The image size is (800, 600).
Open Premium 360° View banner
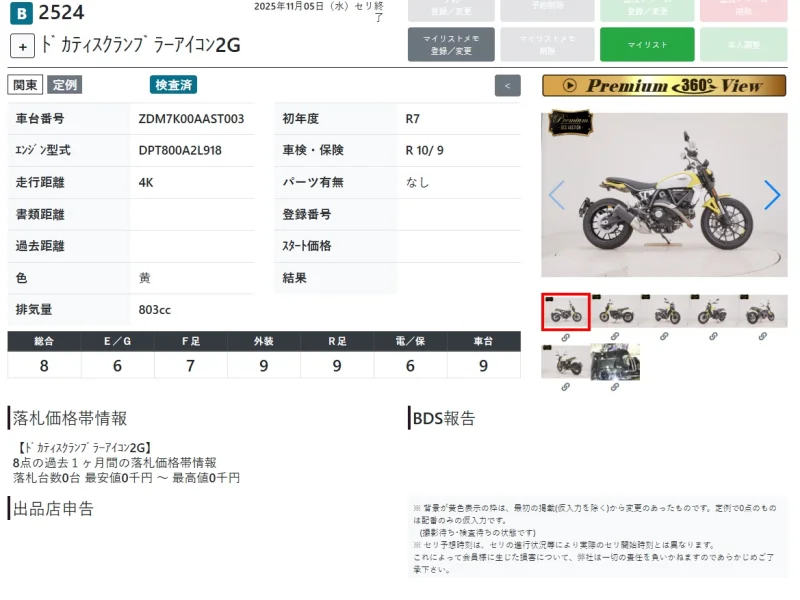click(664, 86)
